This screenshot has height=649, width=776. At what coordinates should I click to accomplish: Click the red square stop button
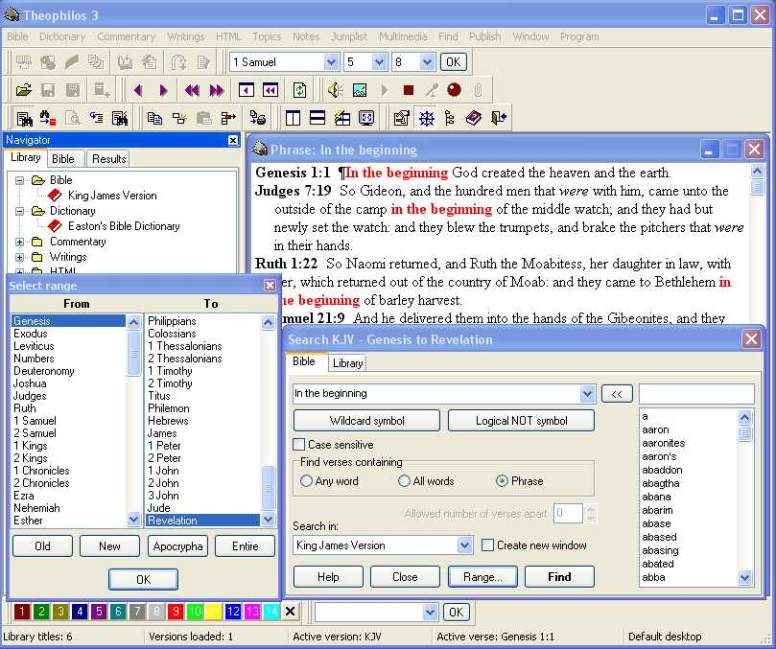[x=408, y=90]
